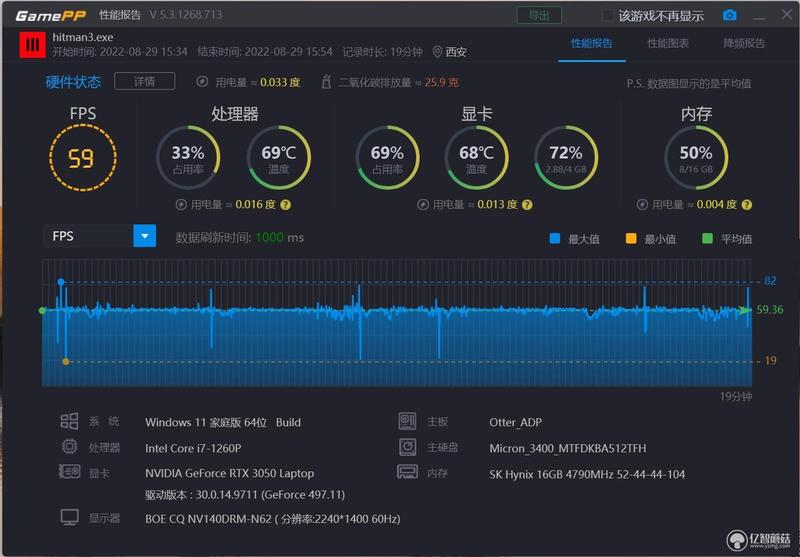The height and width of the screenshot is (557, 800).
Task: Click the help question mark next to 0.016 度
Action: 286,205
